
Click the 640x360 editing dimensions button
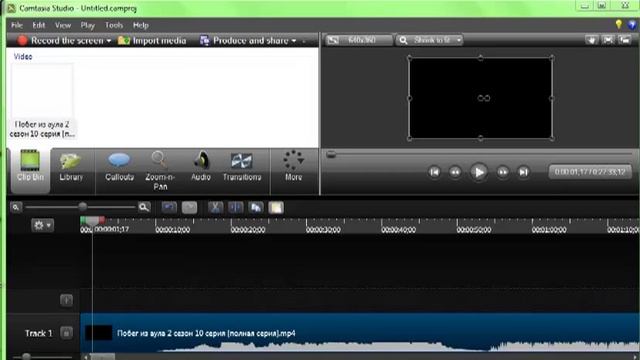tap(359, 40)
